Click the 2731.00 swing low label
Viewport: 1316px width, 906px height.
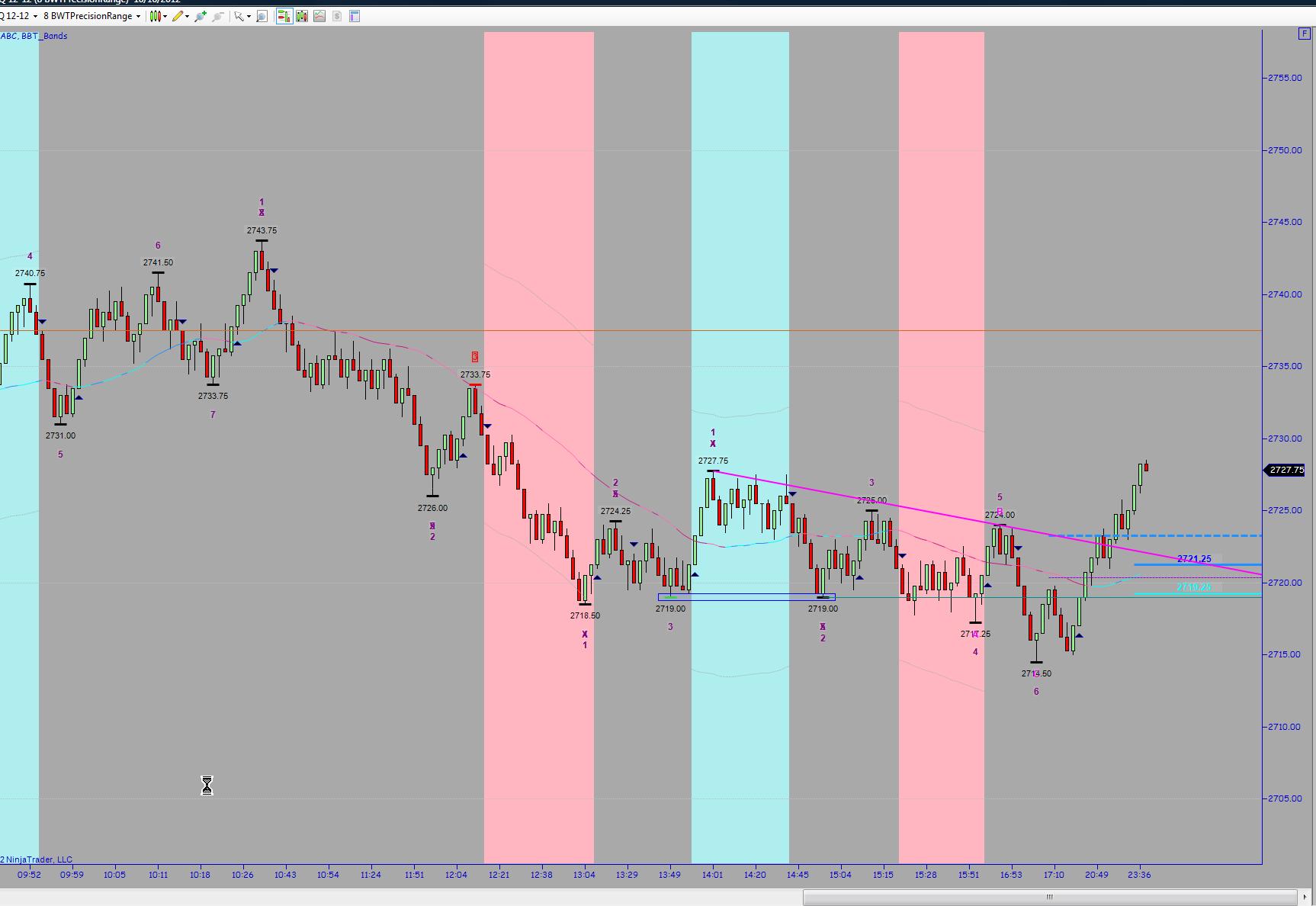point(60,435)
